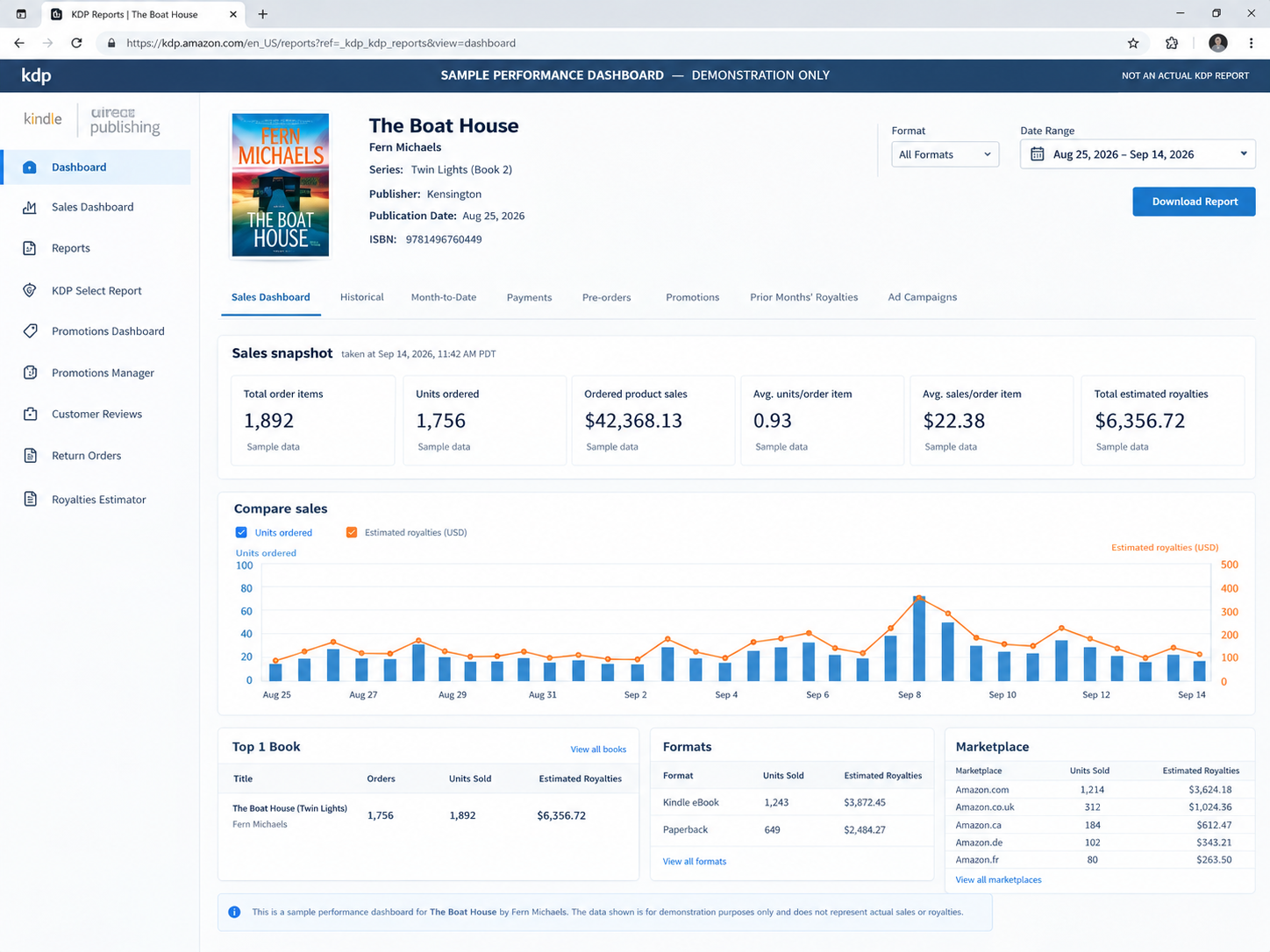Switch to the Month-to-Date tab
This screenshot has height=952, width=1270.
coord(444,297)
